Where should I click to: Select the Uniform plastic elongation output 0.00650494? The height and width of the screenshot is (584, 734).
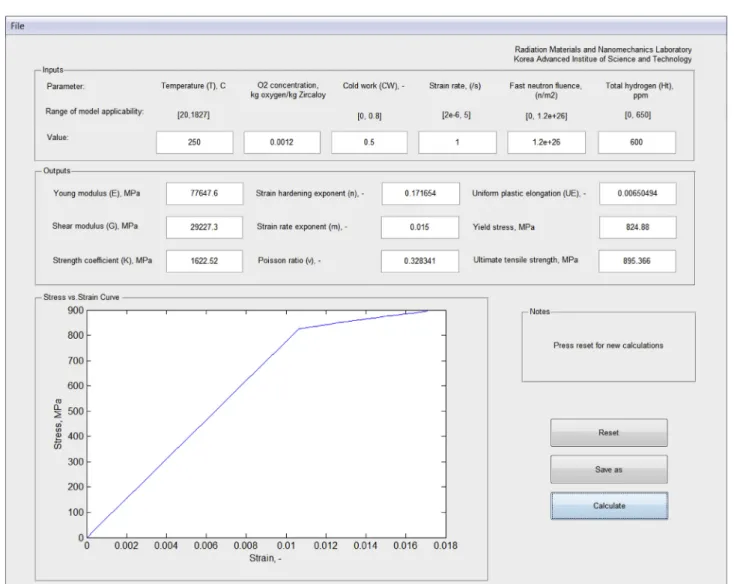click(x=638, y=193)
